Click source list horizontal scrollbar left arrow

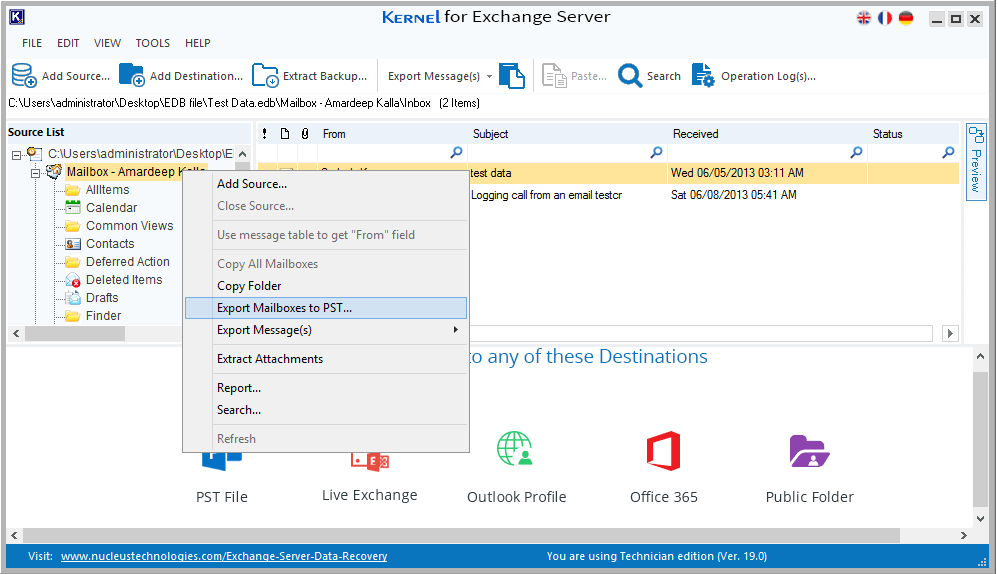pos(16,333)
